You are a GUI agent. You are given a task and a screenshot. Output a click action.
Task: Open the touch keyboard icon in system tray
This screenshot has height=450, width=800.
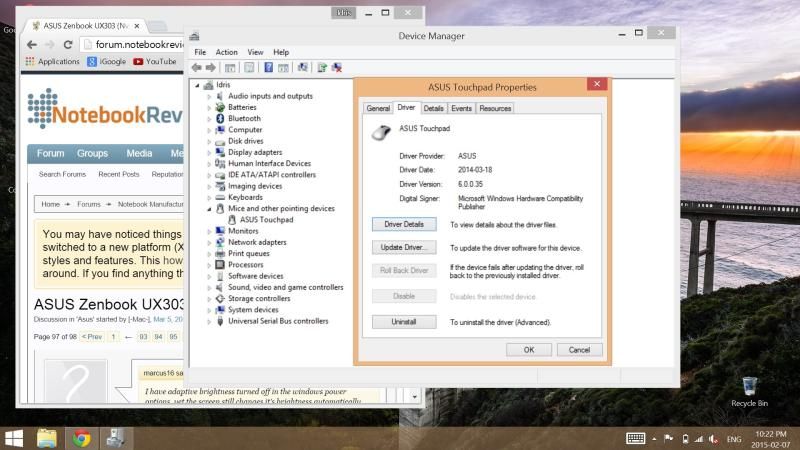click(635, 438)
